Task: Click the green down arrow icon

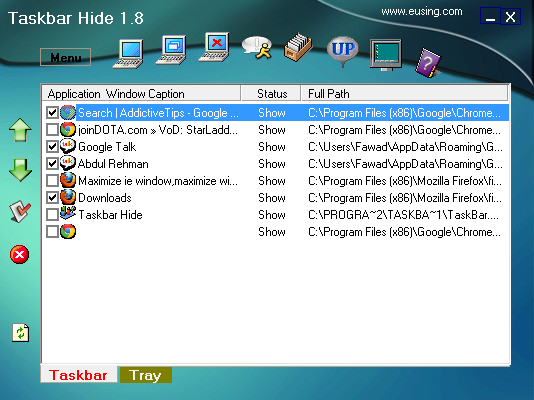Action: pos(20,170)
